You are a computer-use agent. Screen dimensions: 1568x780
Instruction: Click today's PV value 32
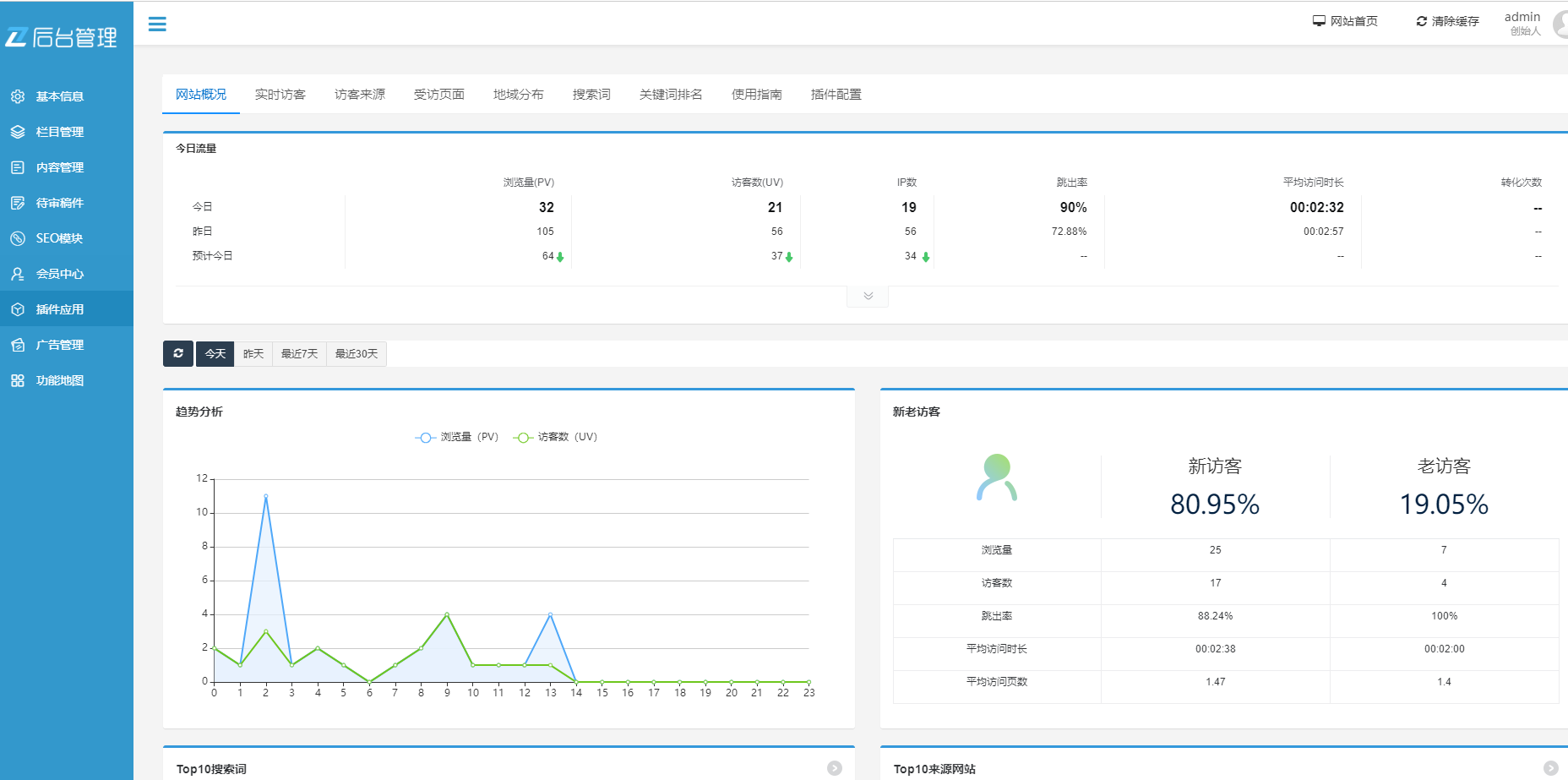pos(547,207)
